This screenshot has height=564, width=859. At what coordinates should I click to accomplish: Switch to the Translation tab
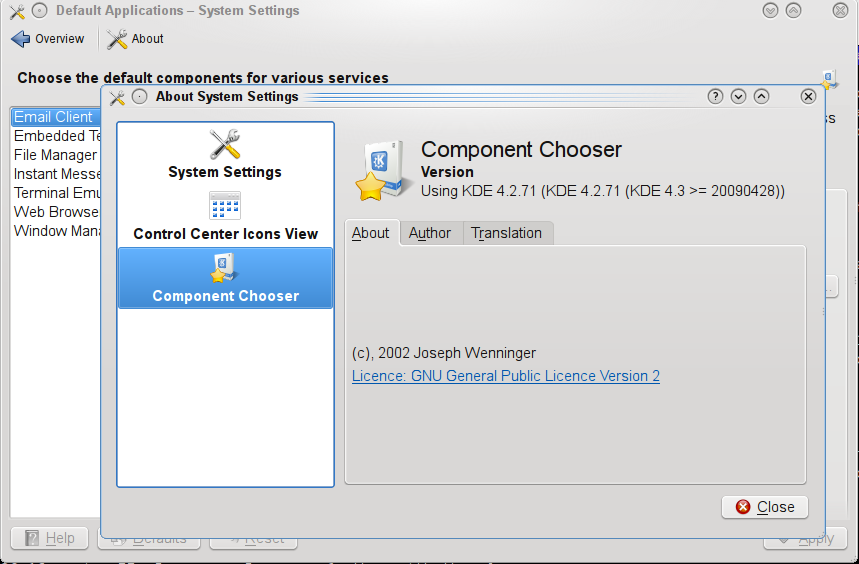[x=506, y=233]
